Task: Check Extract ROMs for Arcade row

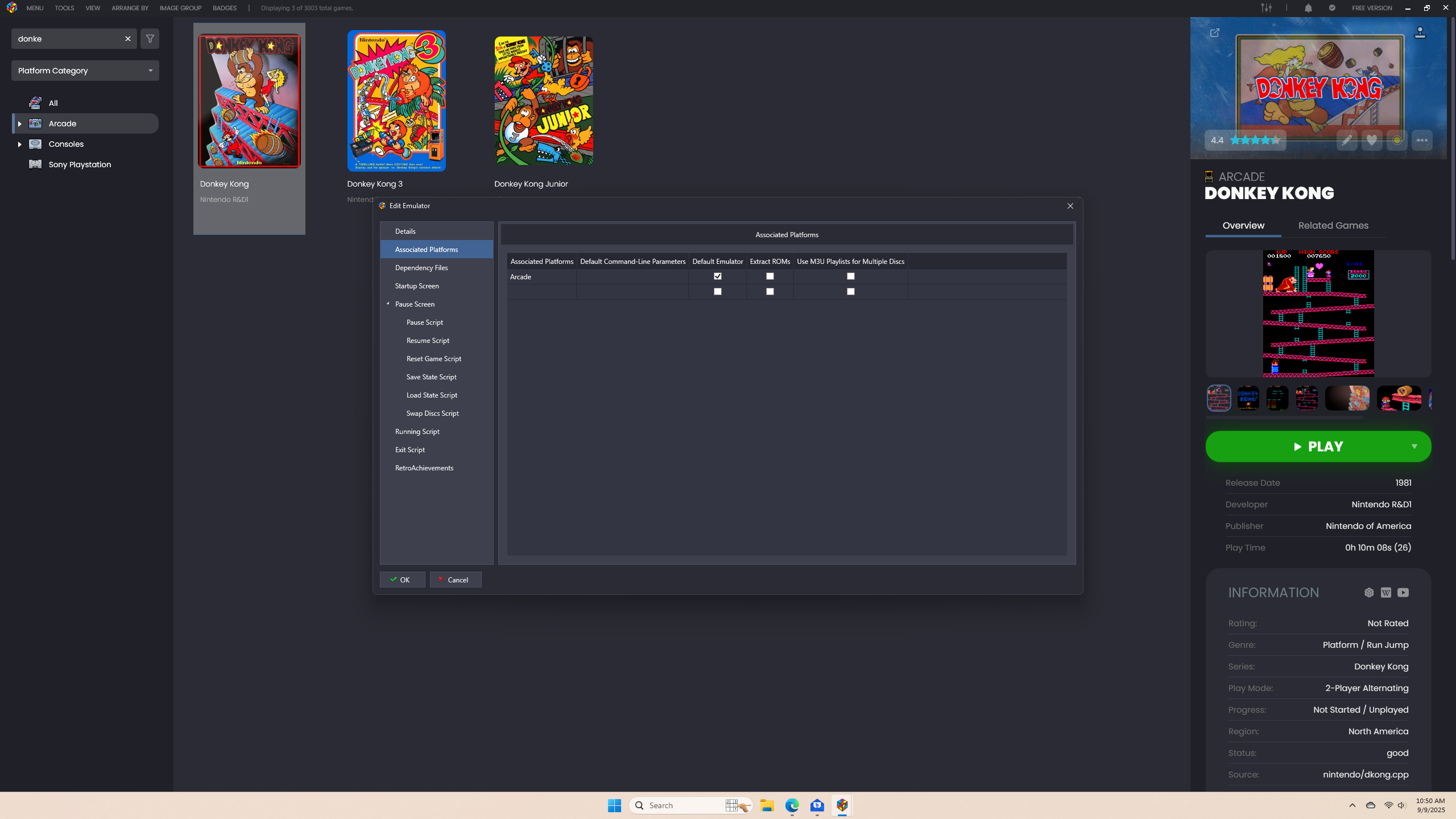Action: click(x=770, y=276)
